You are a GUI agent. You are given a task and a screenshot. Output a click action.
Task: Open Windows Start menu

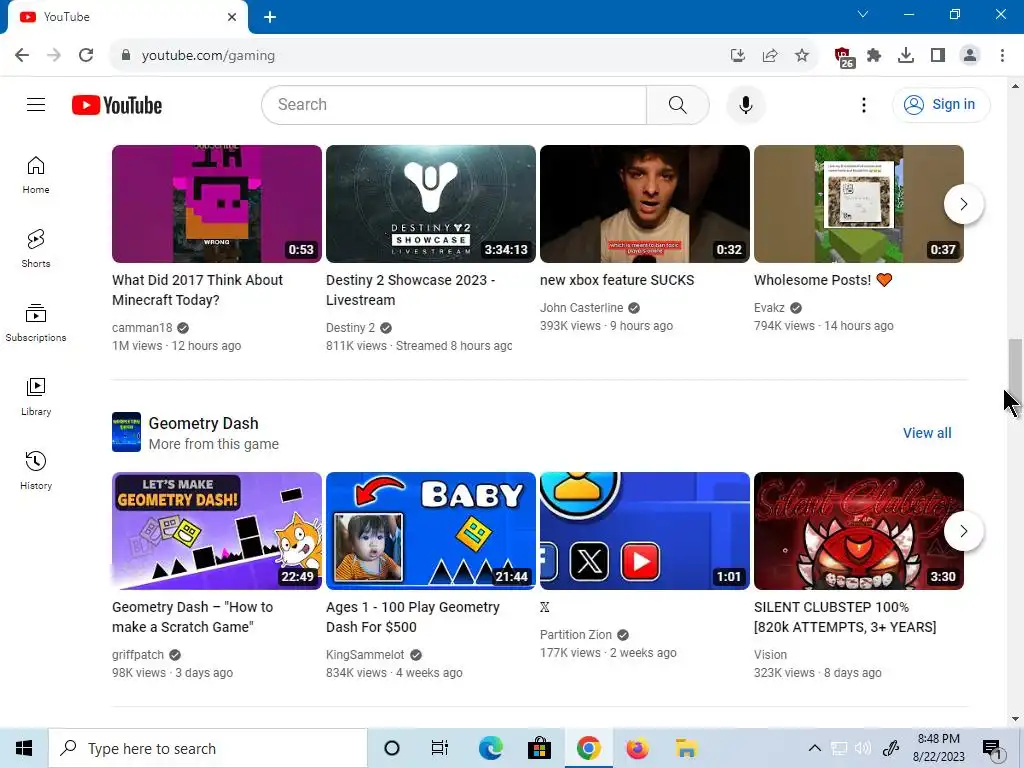24,748
